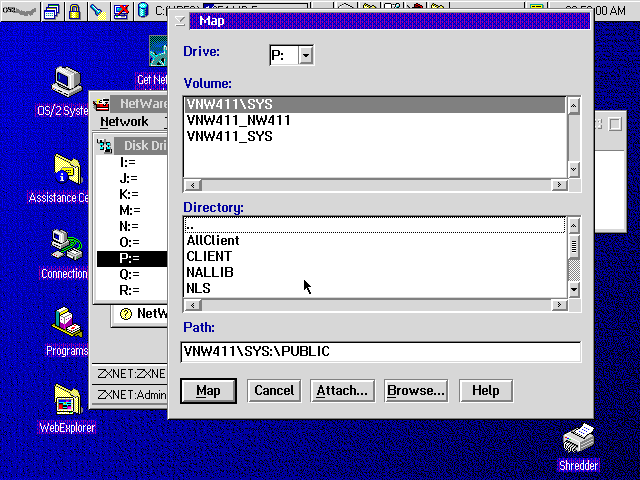The width and height of the screenshot is (640, 480).
Task: Click Directory list scroll down arrow
Action: click(573, 289)
